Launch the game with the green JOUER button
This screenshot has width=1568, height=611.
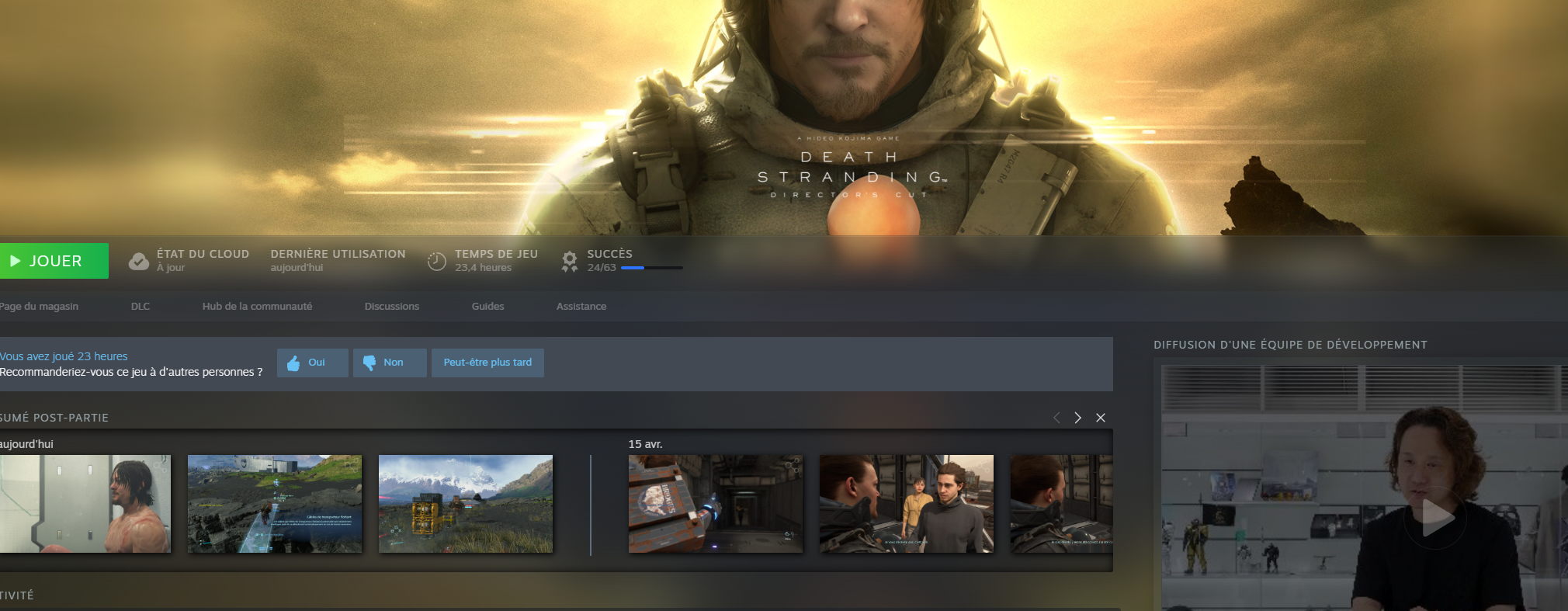pos(54,261)
